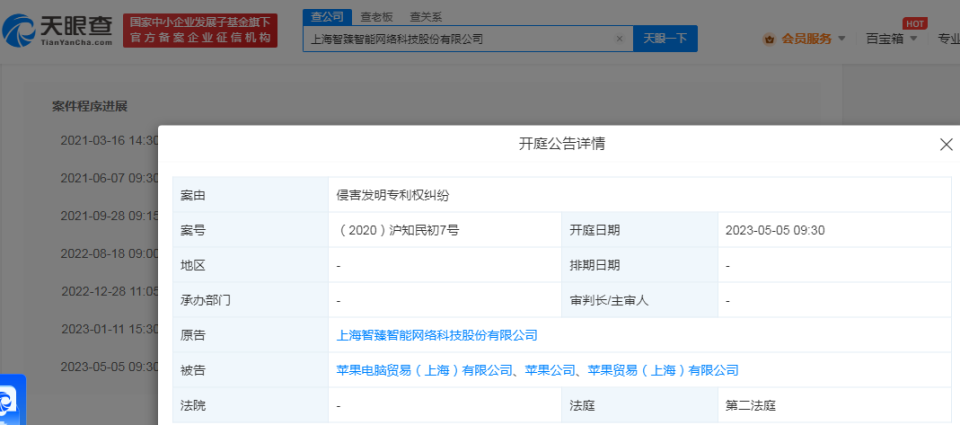
Task: Click the Tianyancha logo
Action: pos(58,31)
